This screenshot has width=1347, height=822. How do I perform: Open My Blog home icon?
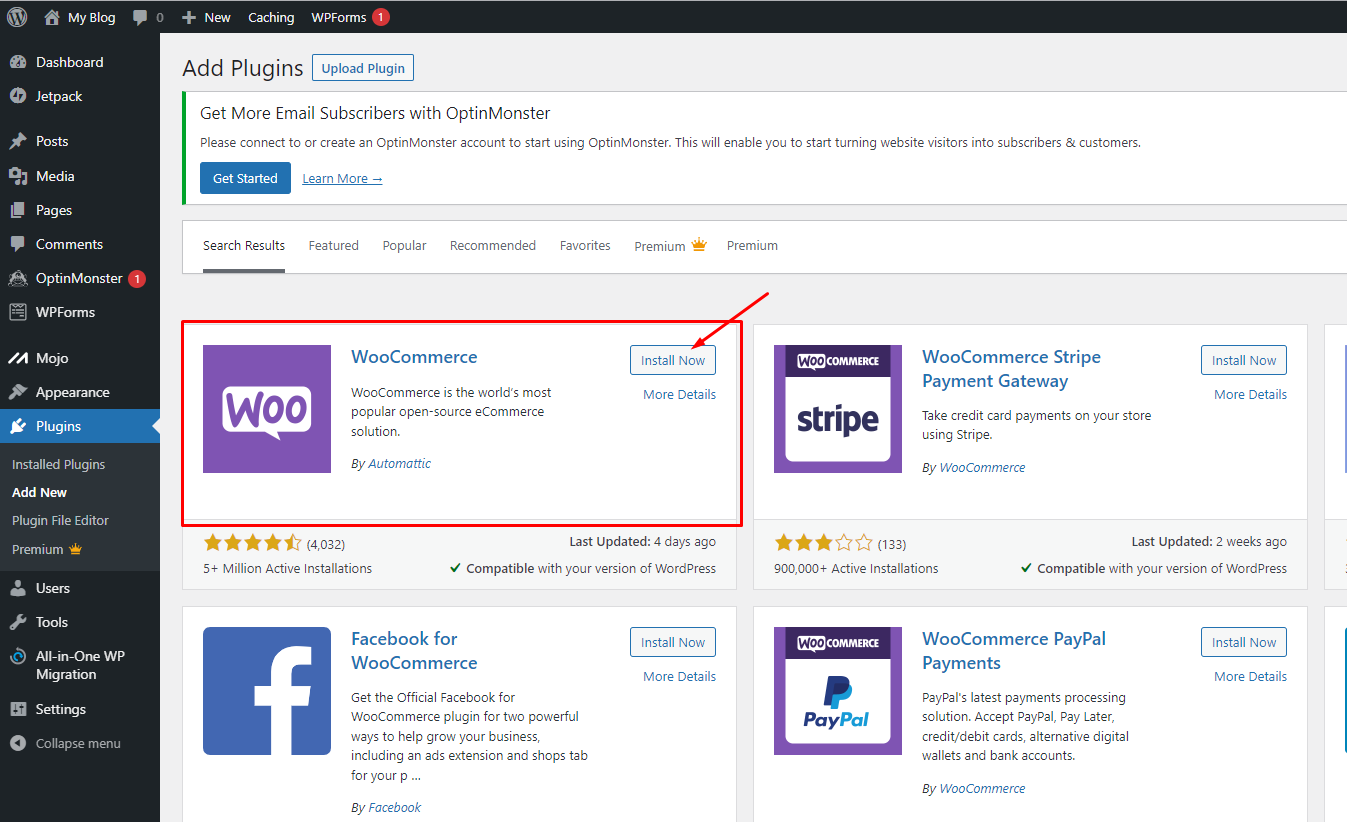click(52, 17)
